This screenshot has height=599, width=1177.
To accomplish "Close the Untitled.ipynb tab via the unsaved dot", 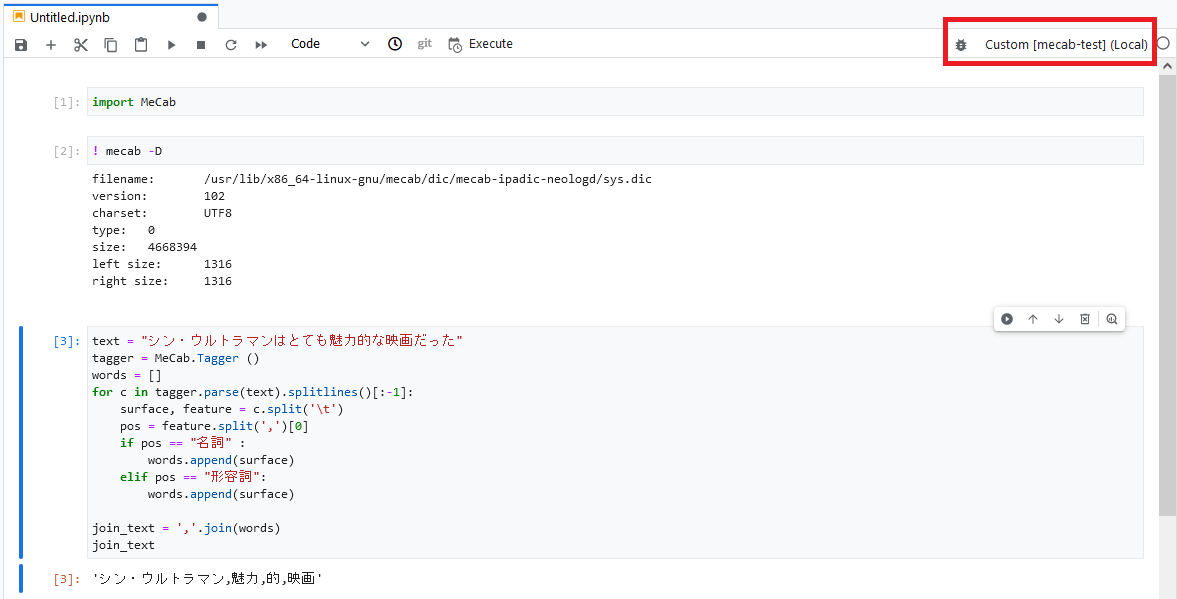I will tap(201, 17).
